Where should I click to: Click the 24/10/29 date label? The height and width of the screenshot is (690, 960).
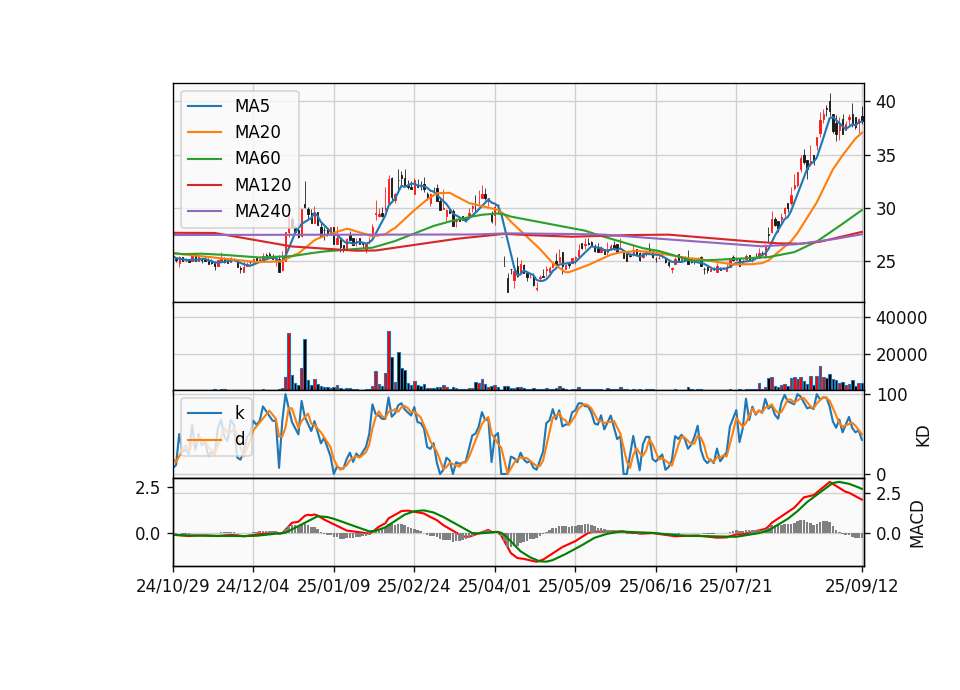click(173, 587)
